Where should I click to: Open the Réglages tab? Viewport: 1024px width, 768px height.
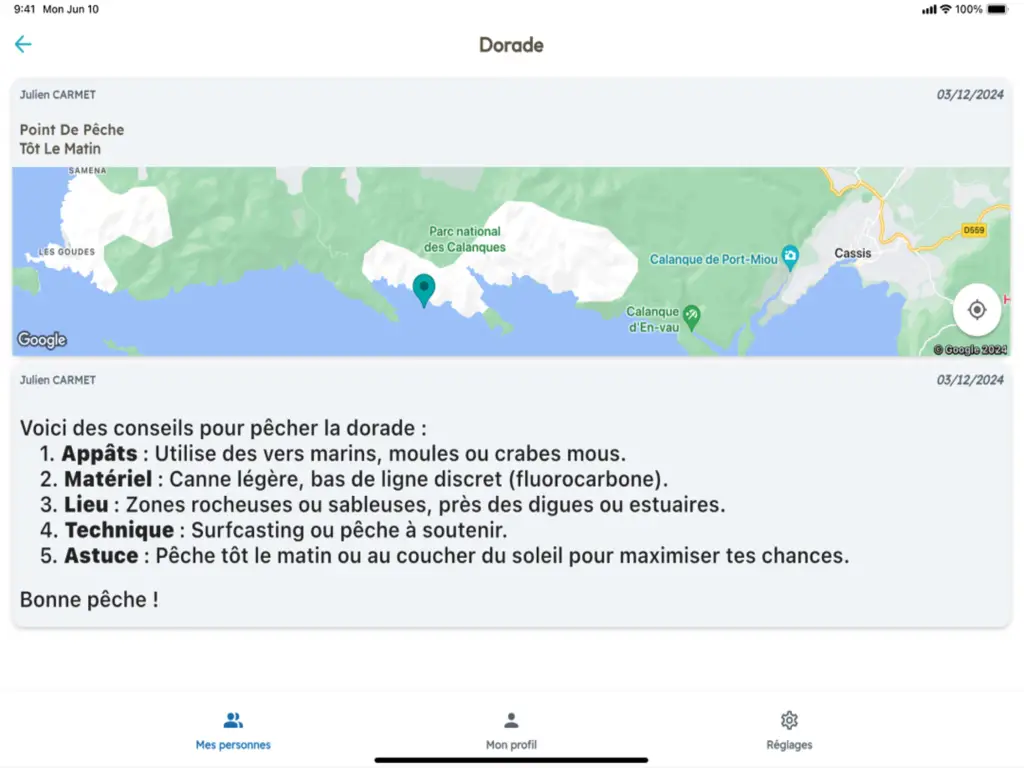click(x=789, y=744)
